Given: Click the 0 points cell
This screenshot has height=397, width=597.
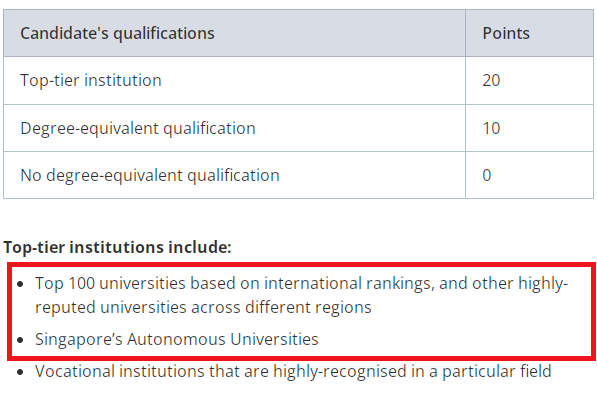Looking at the screenshot, I should [487, 175].
